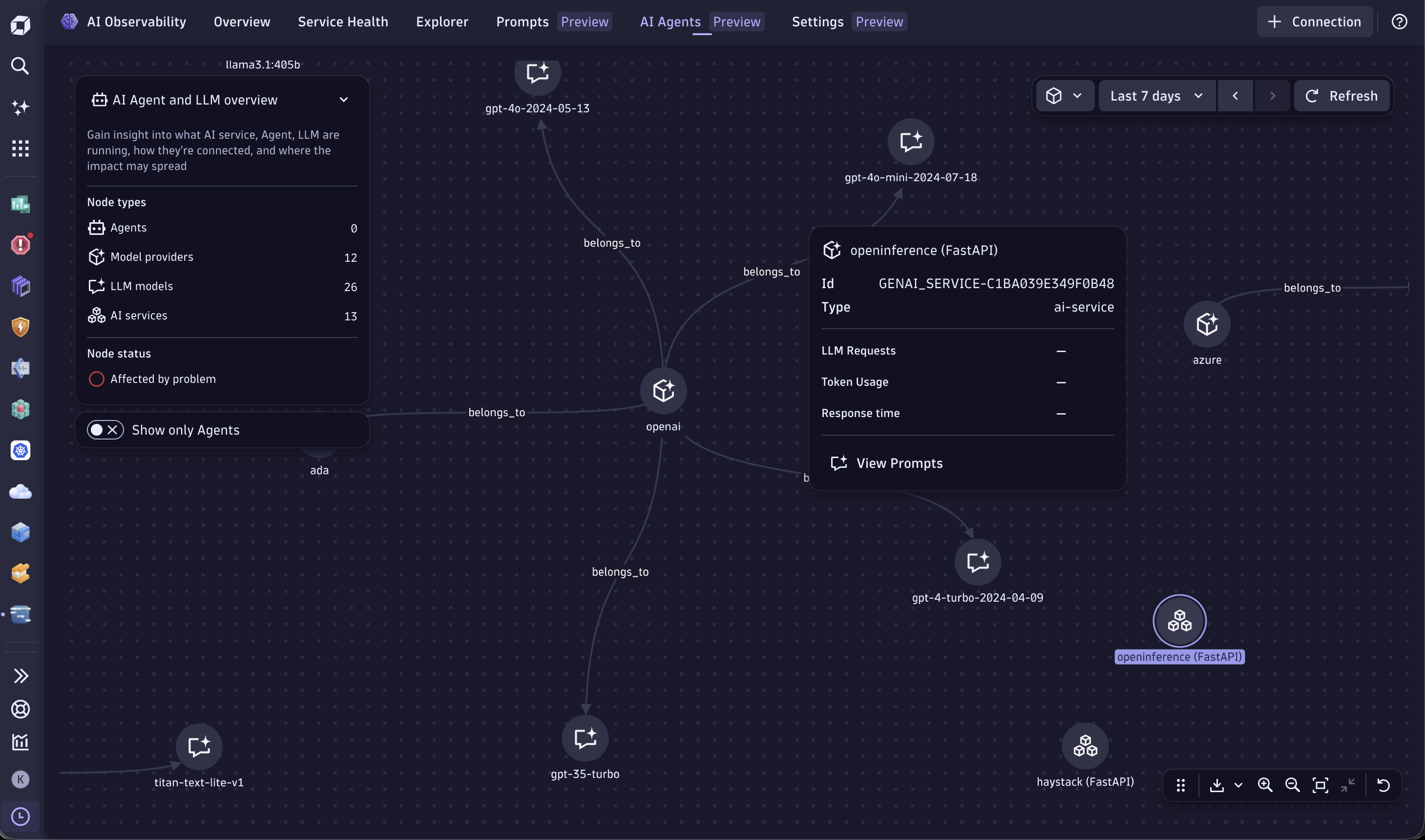Fit graph to screen icon

1320,785
